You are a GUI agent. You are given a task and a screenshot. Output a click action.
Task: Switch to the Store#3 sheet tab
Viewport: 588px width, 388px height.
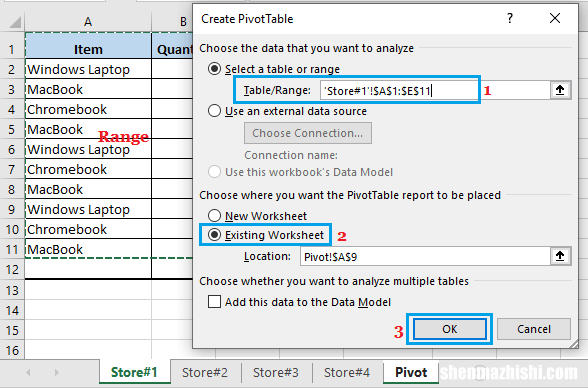tap(276, 372)
